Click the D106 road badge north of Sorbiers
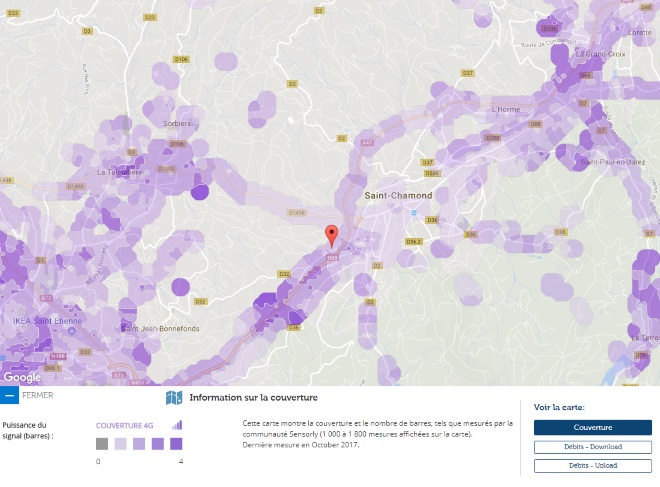 coord(181,60)
